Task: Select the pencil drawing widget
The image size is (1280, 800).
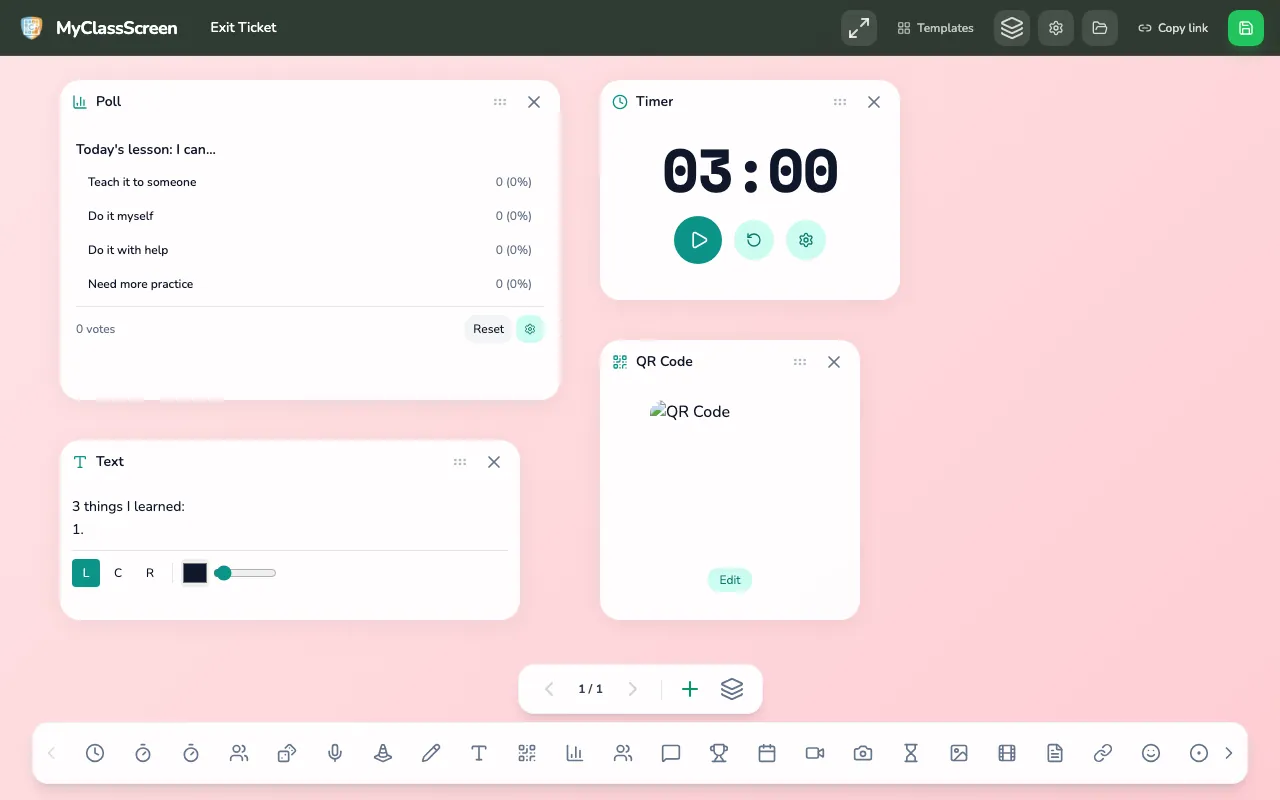Action: click(431, 753)
